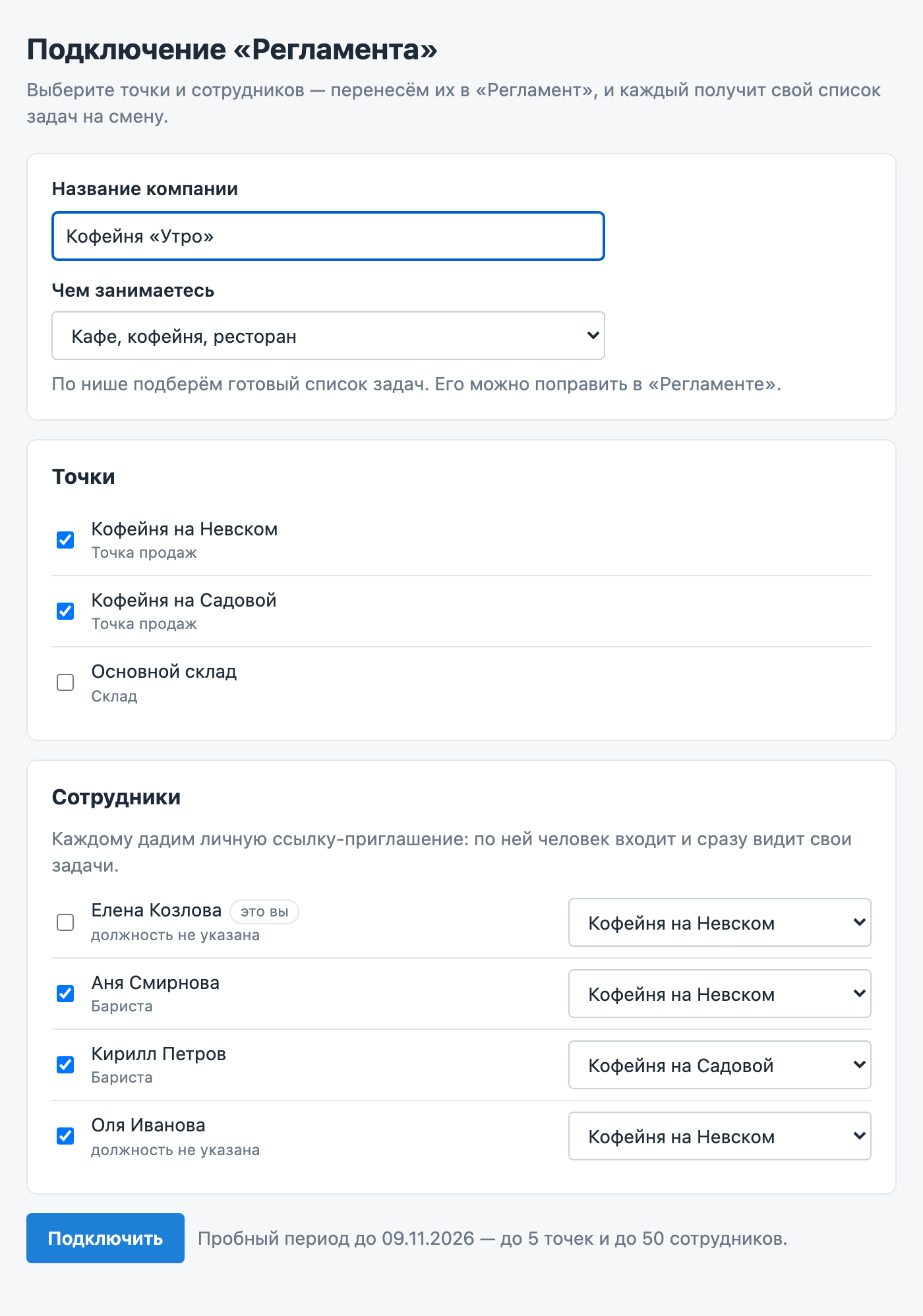Viewport: 923px width, 1316px height.
Task: Open location dropdown for Аня Смирнова
Action: click(720, 994)
